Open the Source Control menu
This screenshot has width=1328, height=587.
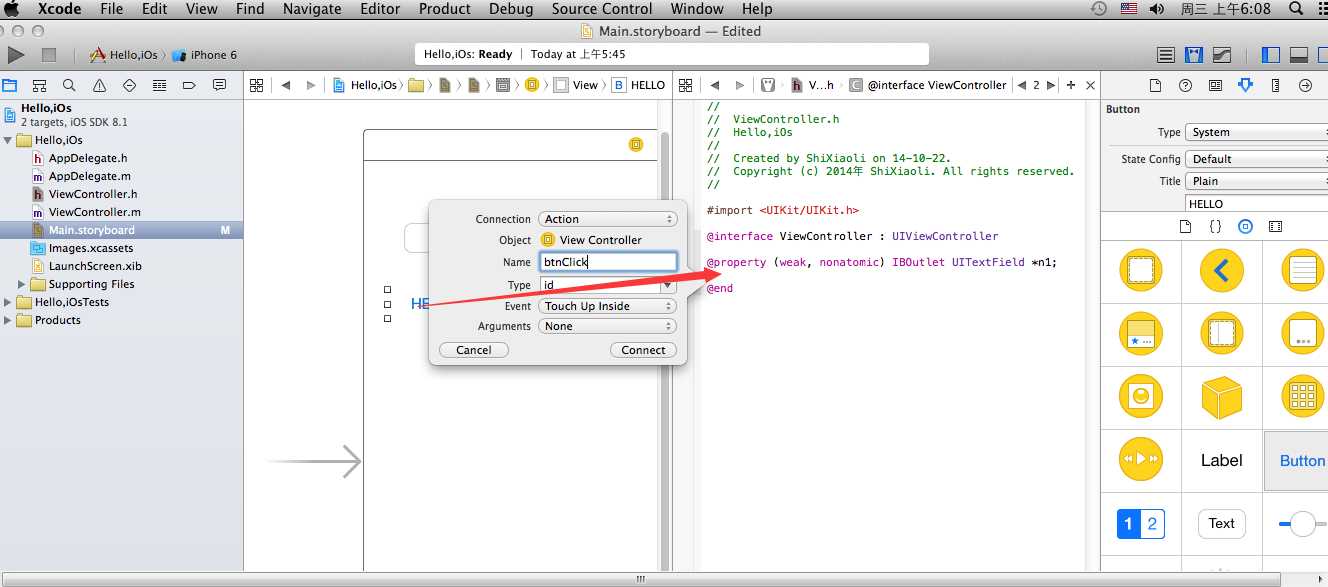(x=602, y=9)
